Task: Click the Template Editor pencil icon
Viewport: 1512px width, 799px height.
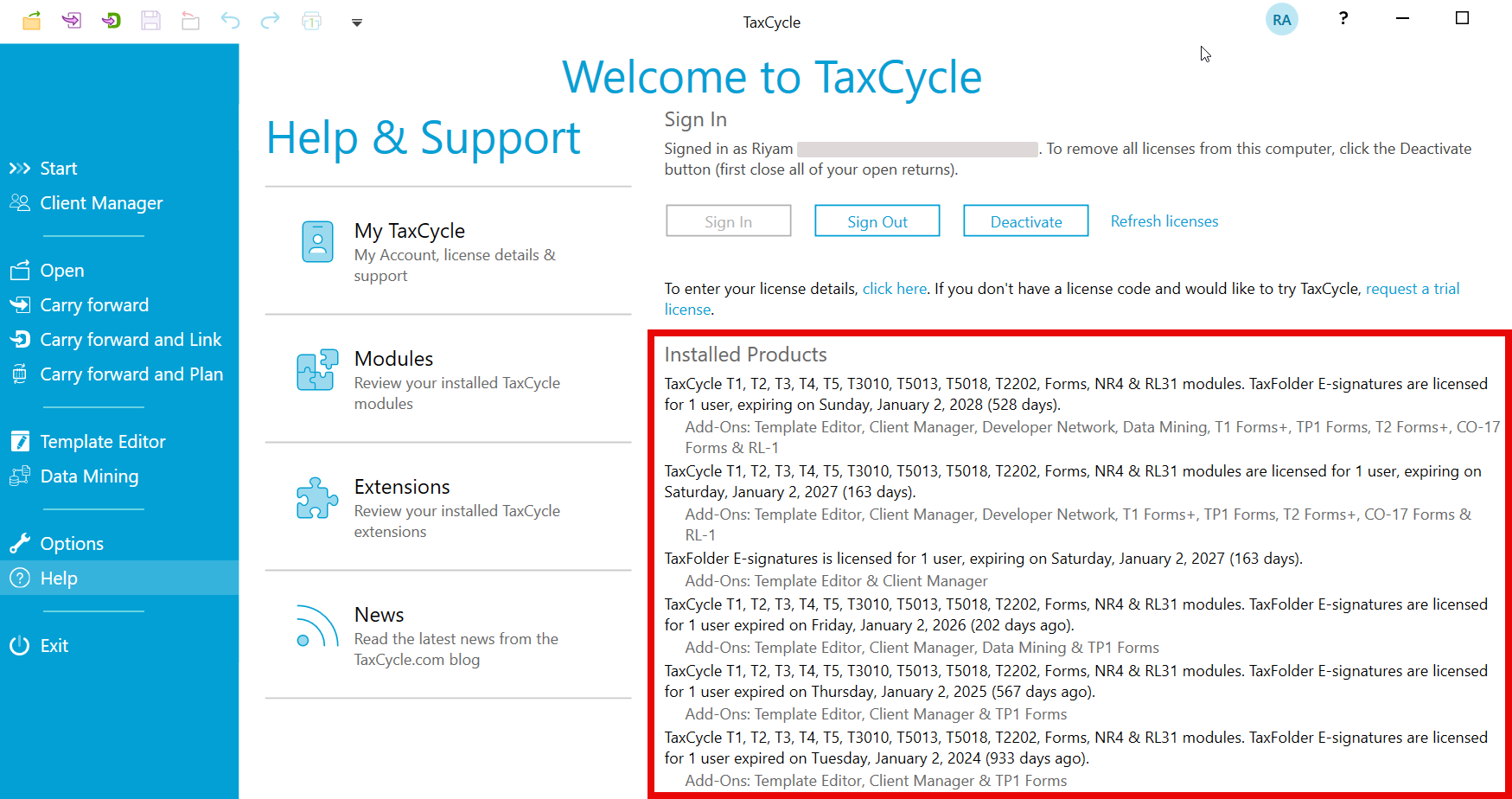Action: tap(20, 441)
